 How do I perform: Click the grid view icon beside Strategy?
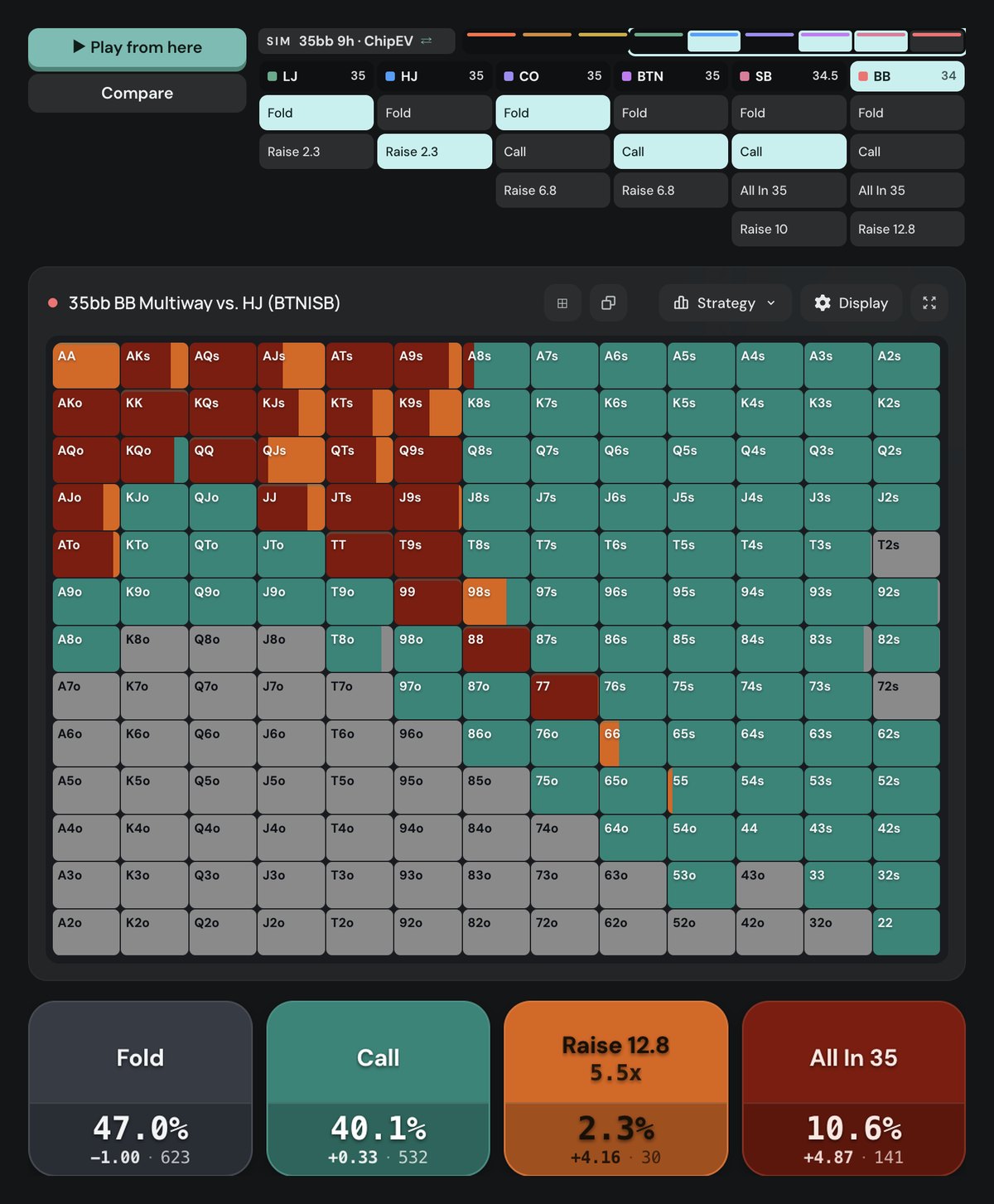(562, 303)
